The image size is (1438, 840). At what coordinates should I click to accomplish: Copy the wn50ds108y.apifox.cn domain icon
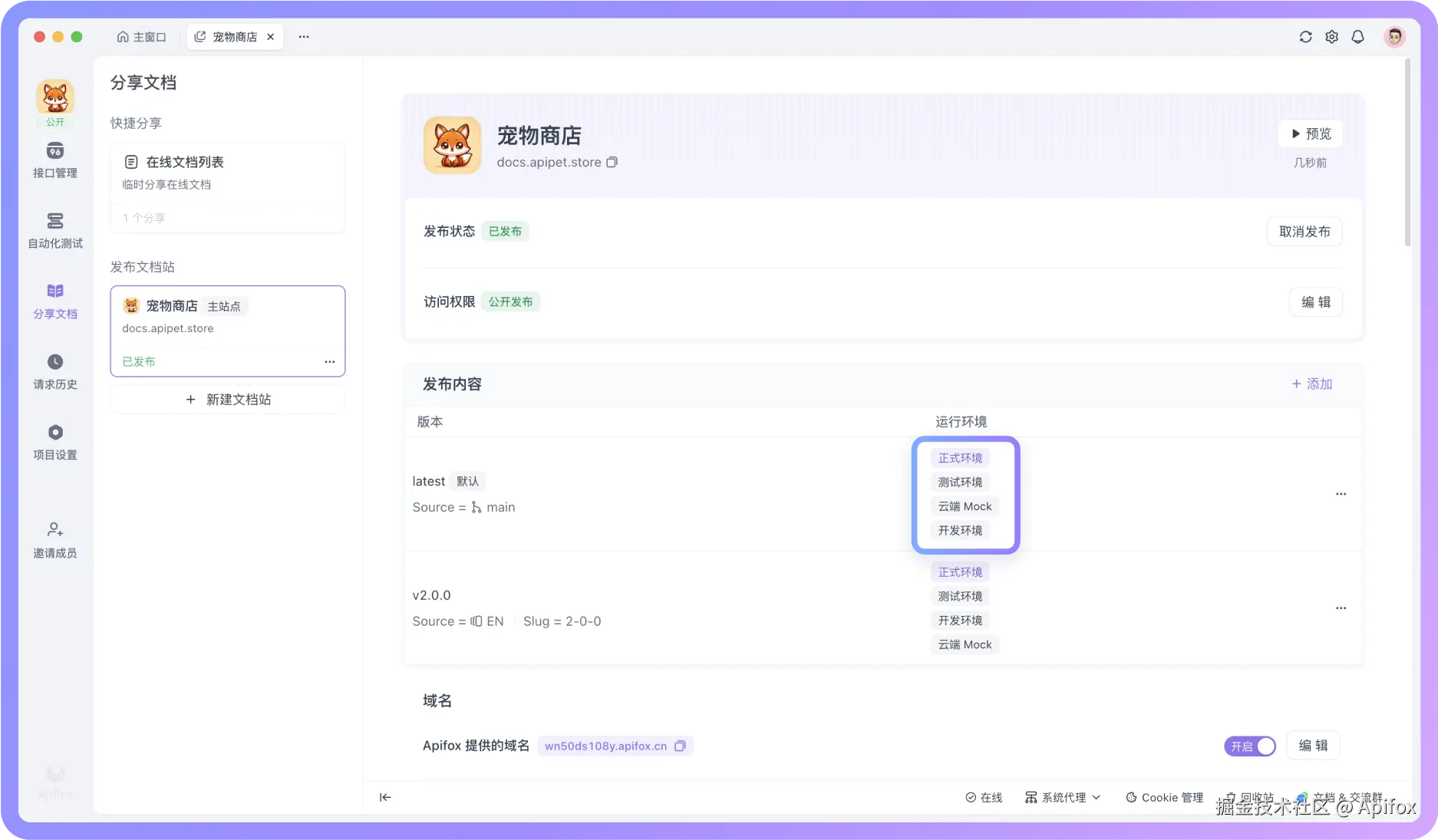point(680,746)
